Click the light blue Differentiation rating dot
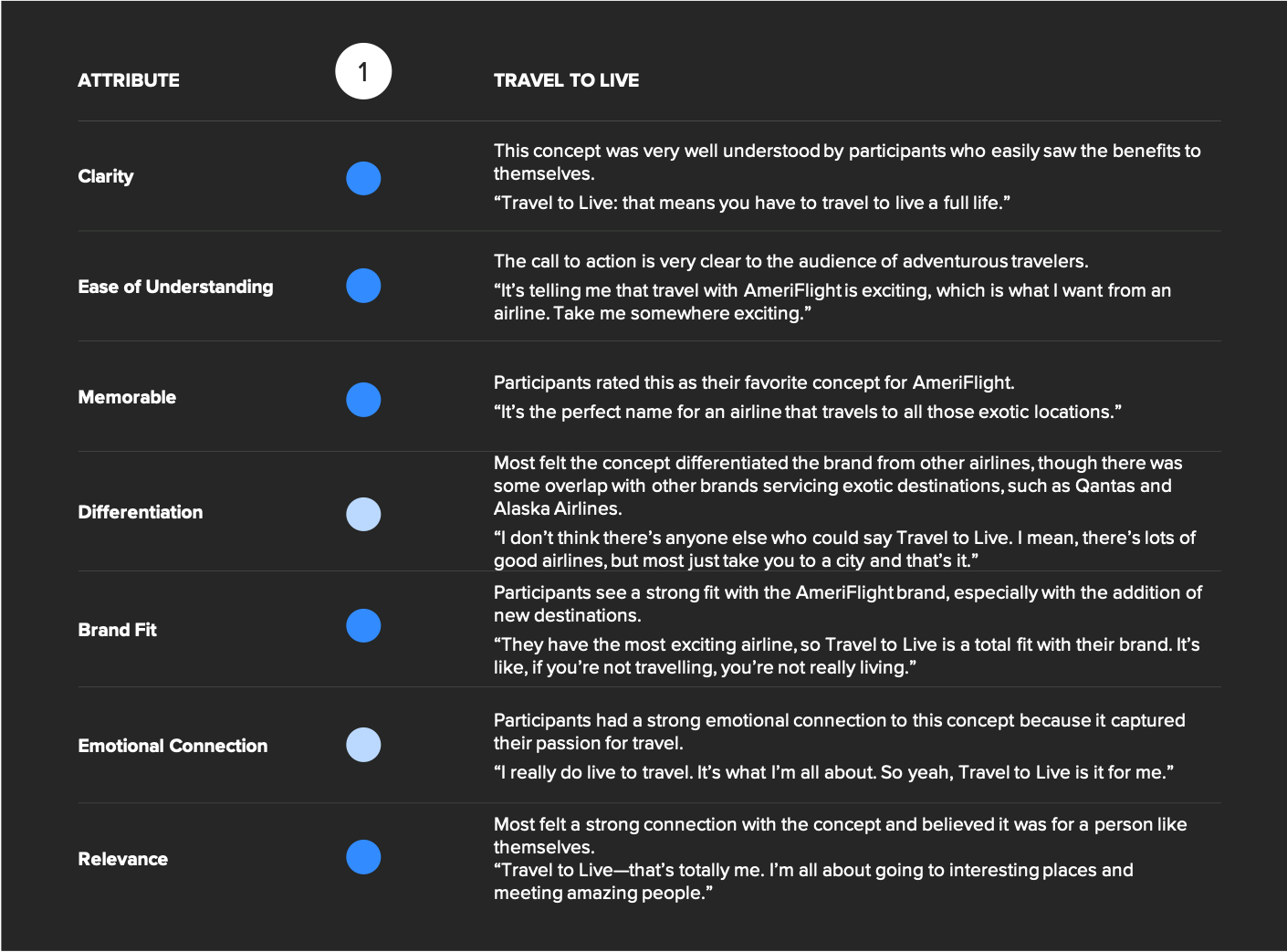Image resolution: width=1287 pixels, height=952 pixels. (363, 514)
